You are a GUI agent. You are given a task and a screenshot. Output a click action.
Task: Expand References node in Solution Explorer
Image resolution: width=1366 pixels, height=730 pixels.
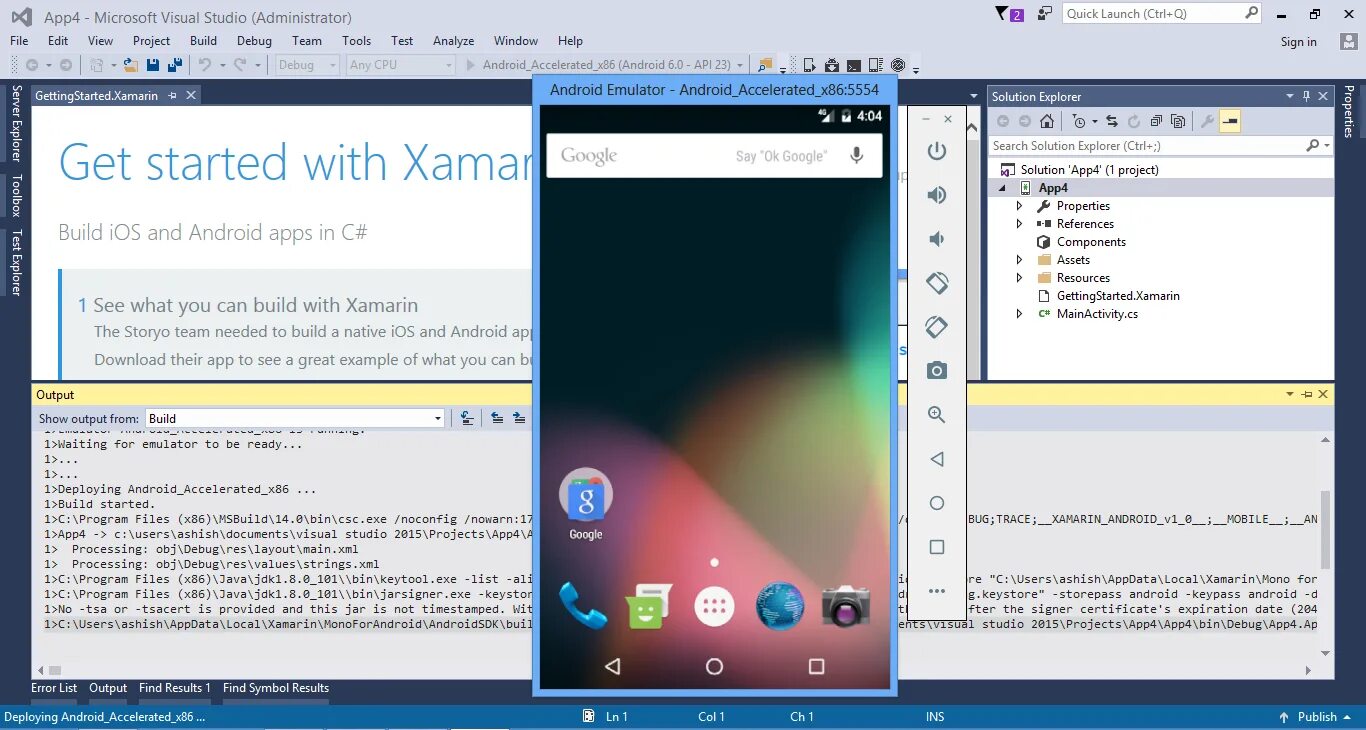[x=1019, y=224]
